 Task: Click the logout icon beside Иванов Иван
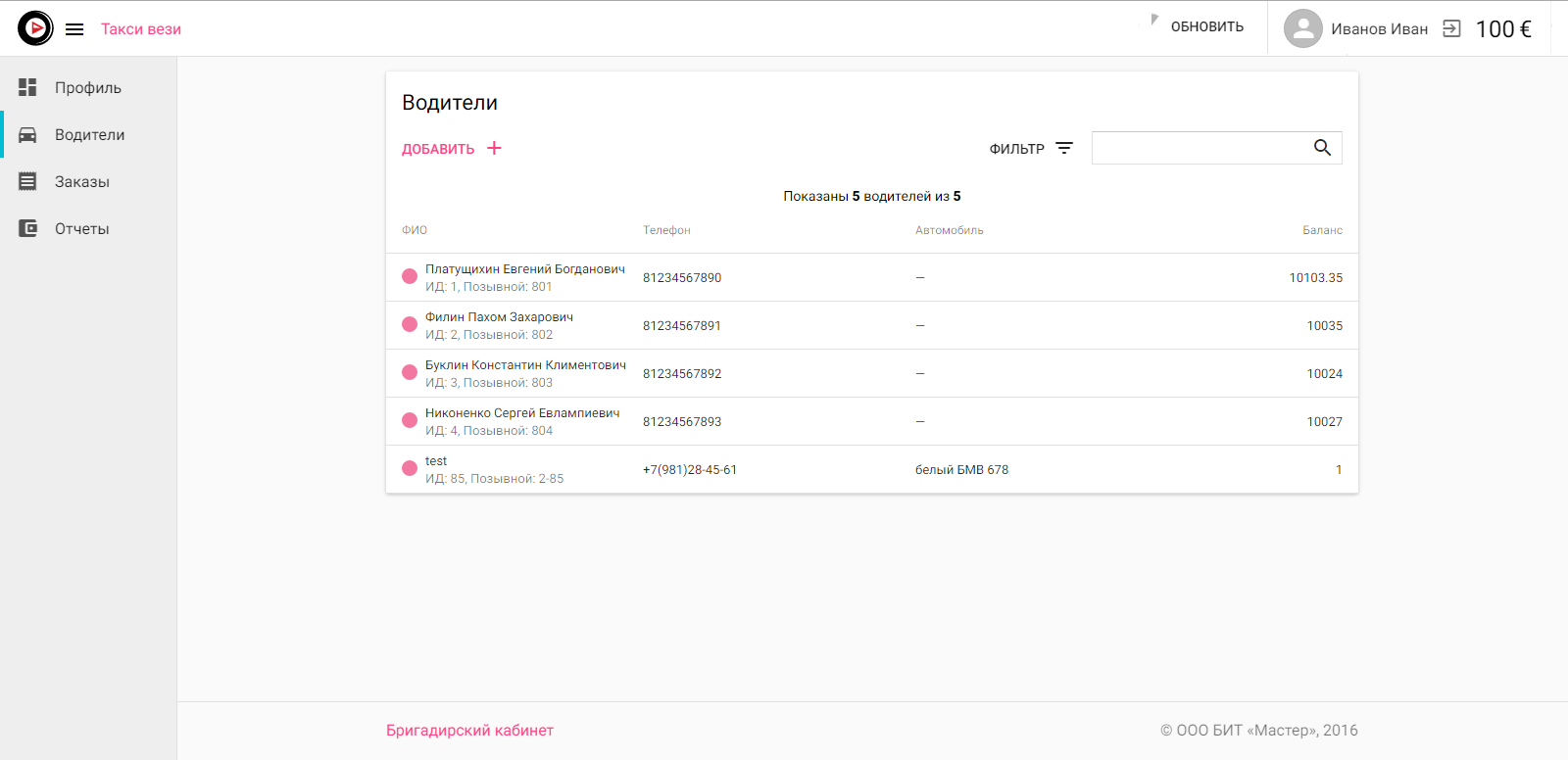(1451, 29)
